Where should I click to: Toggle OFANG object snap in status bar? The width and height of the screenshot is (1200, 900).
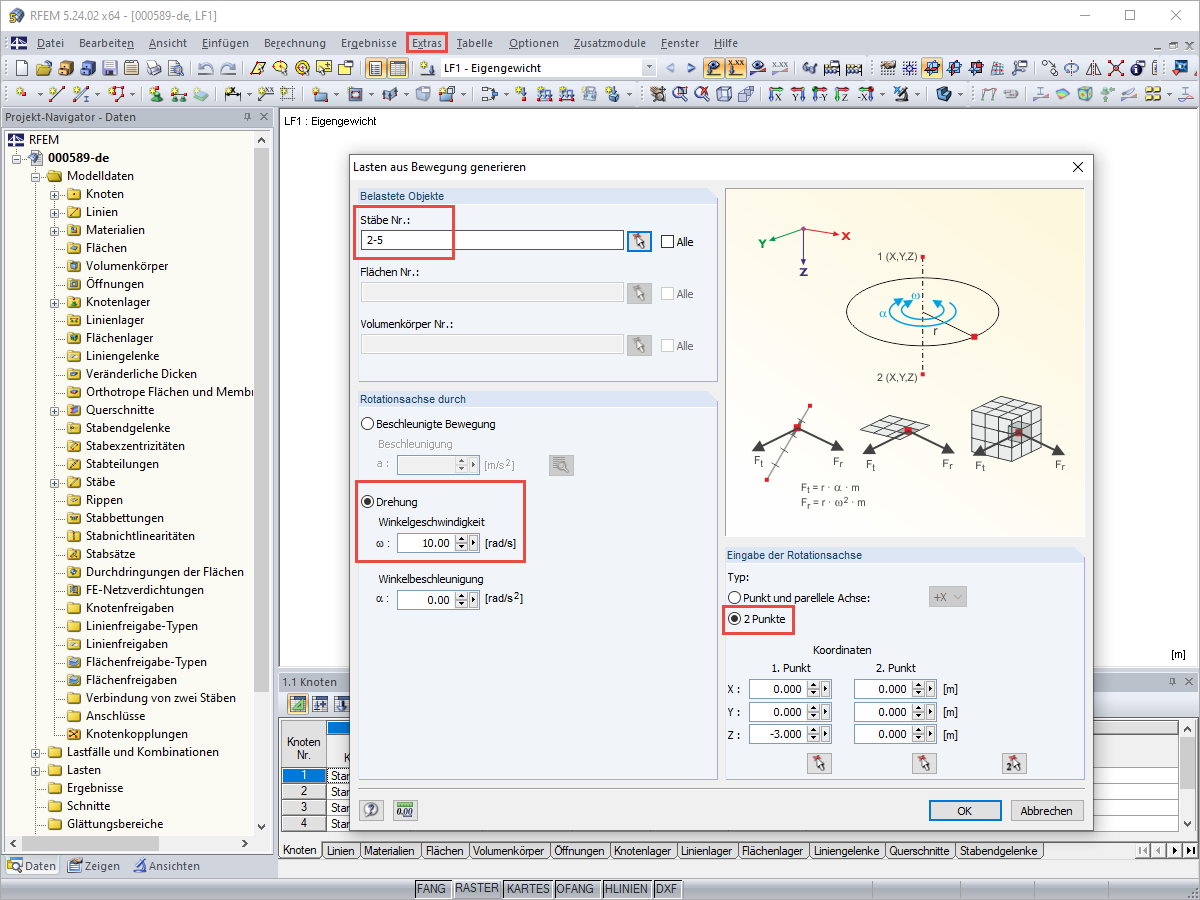point(575,889)
